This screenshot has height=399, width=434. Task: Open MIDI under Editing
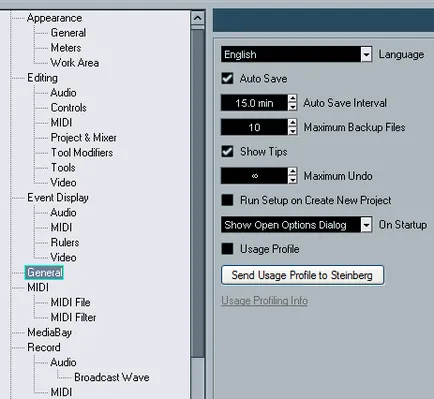click(x=61, y=123)
